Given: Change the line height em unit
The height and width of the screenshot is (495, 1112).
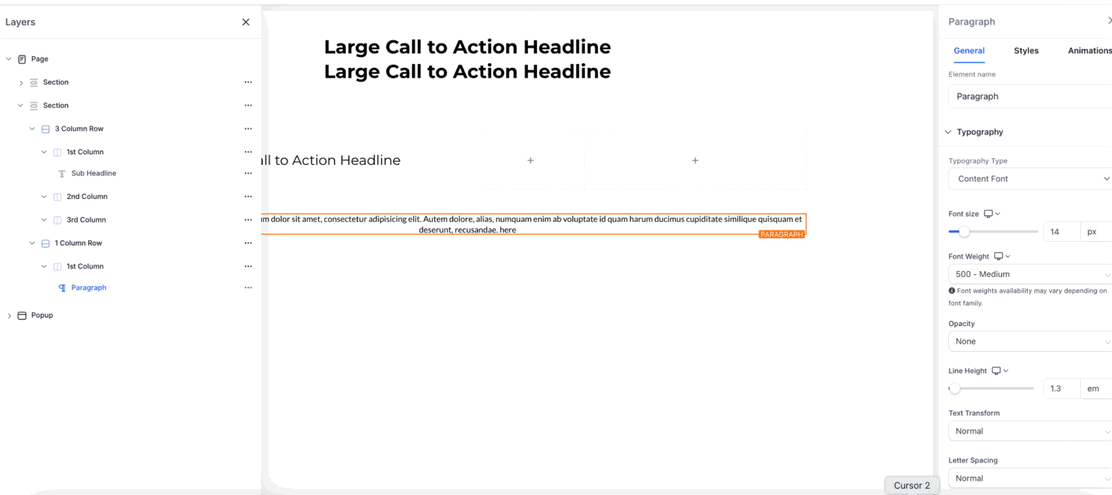Looking at the screenshot, I should coord(1096,389).
